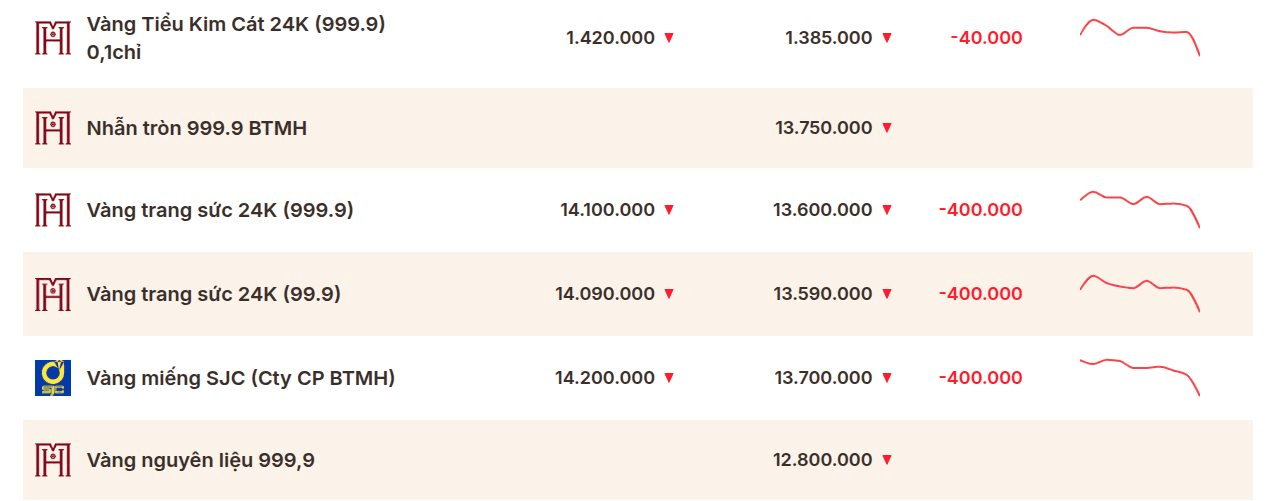Click the 14.100.000 buy price

[607, 210]
